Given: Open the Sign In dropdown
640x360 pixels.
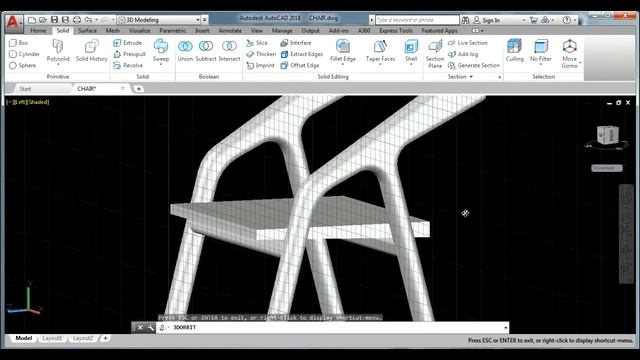Looking at the screenshot, I should click(524, 20).
